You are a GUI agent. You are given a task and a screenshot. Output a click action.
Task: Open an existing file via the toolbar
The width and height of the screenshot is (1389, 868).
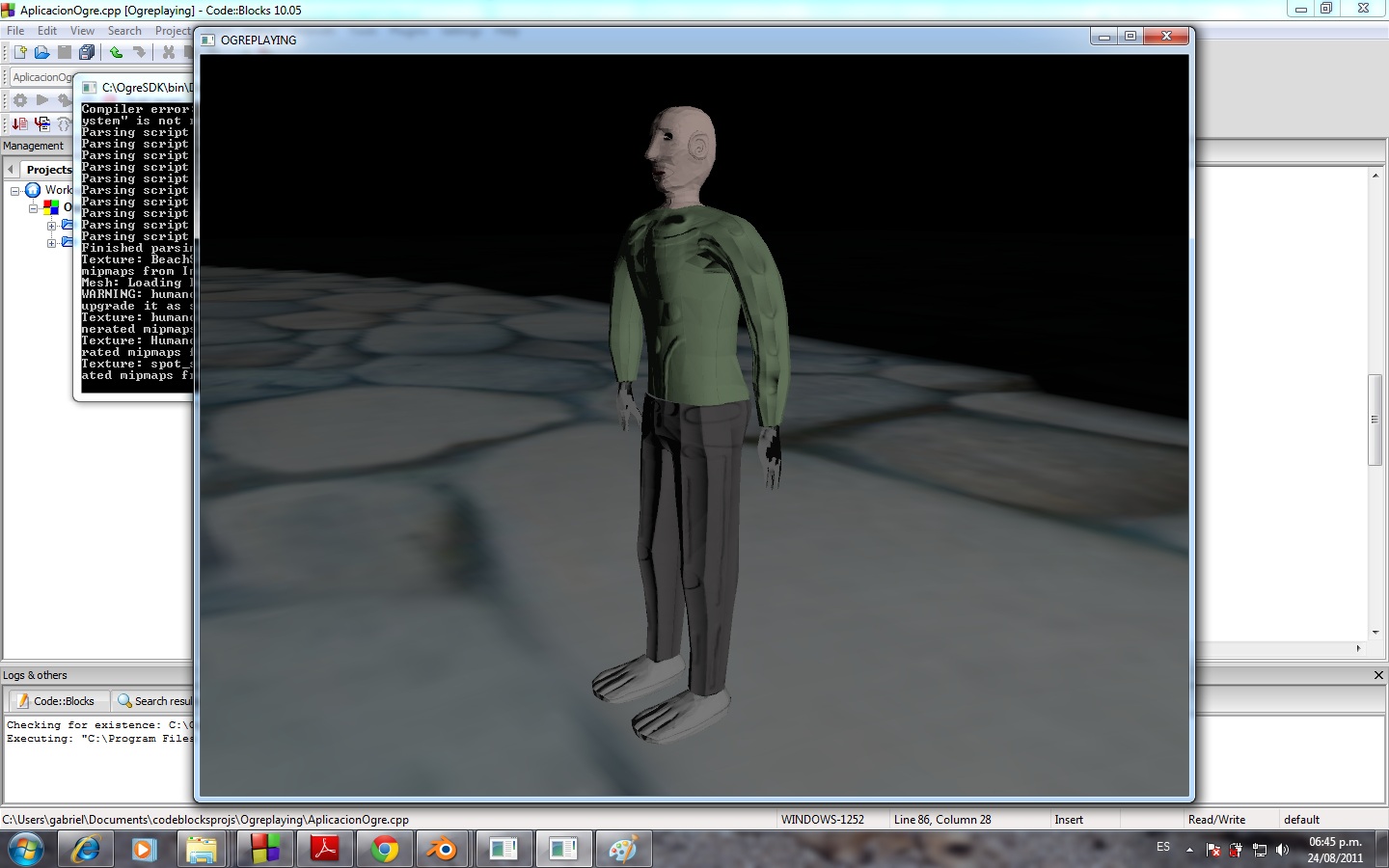point(42,52)
